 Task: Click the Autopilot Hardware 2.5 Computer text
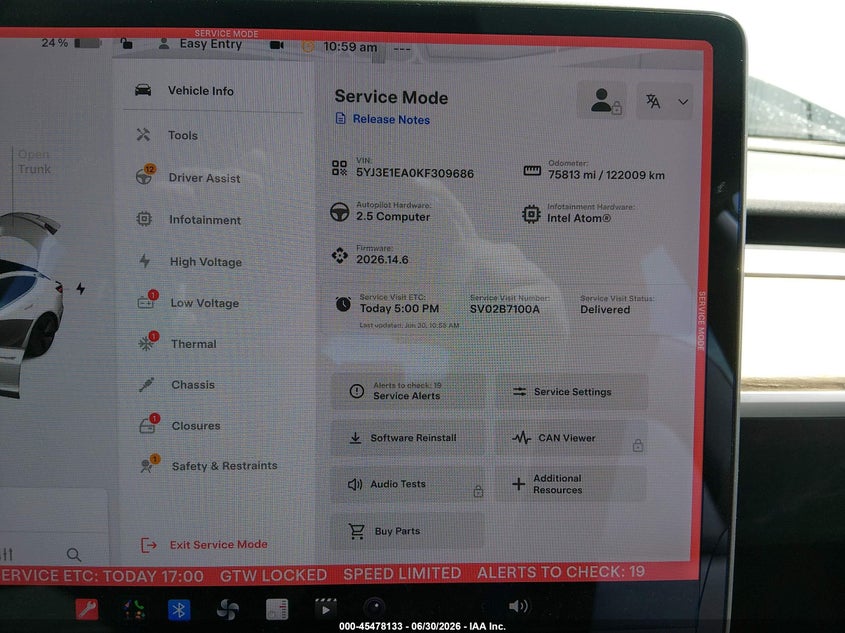(x=393, y=217)
